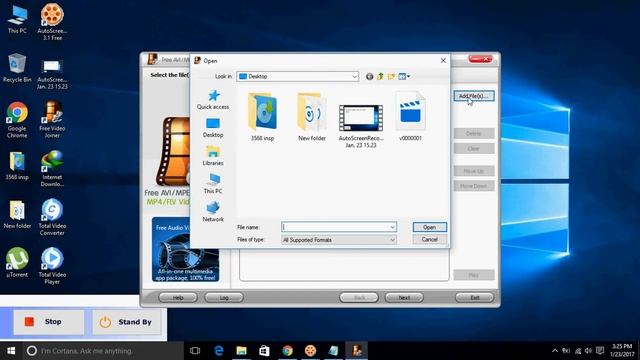Viewport: 640px width, 360px height.
Task: Create new folder toolbar icon
Action: pyautogui.click(x=391, y=76)
